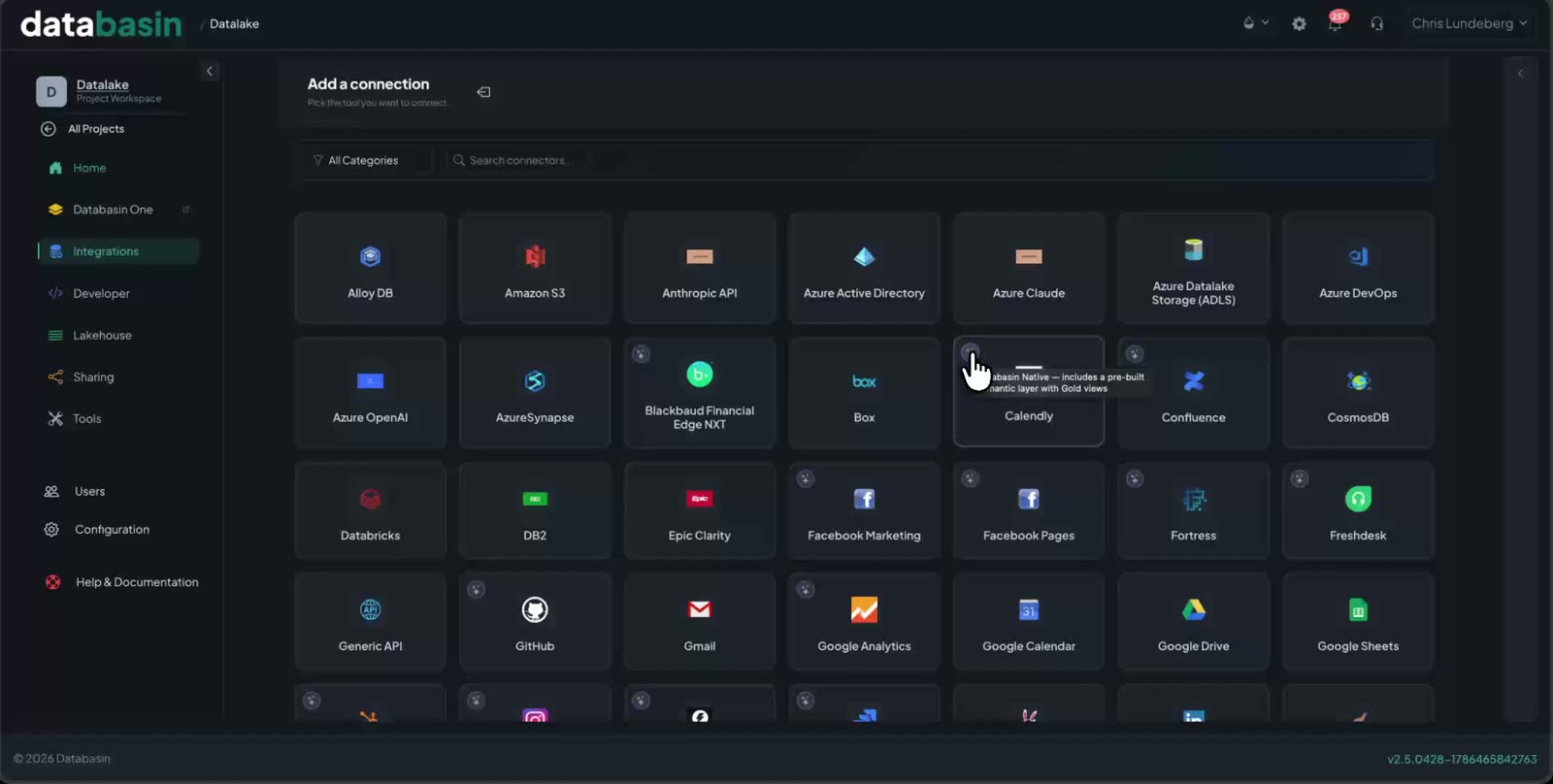Viewport: 1553px width, 784px height.
Task: Open the theme droplet dropdown
Action: [1255, 23]
